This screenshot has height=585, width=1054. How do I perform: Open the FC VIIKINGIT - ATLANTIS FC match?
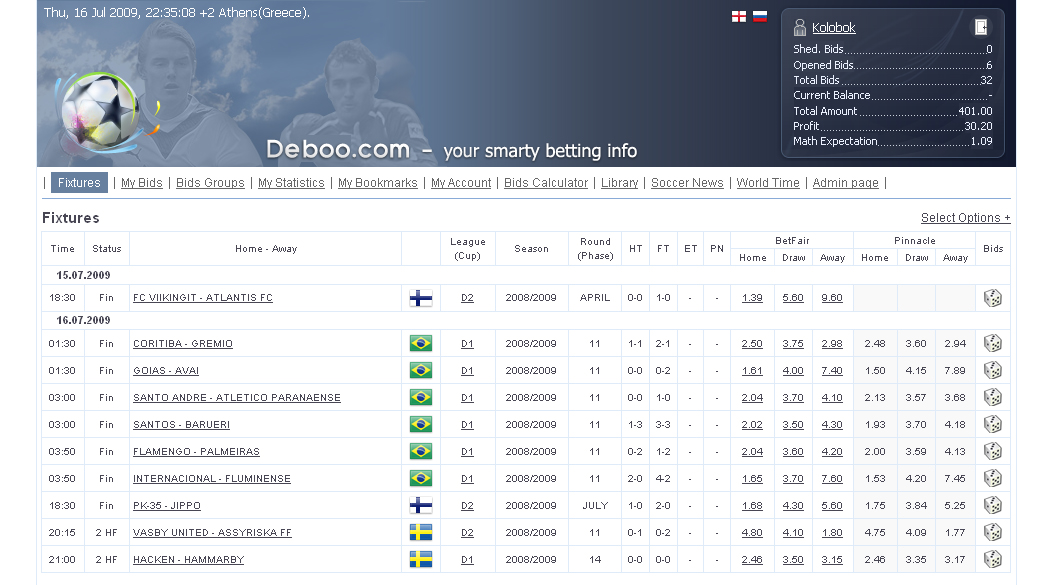tap(203, 298)
